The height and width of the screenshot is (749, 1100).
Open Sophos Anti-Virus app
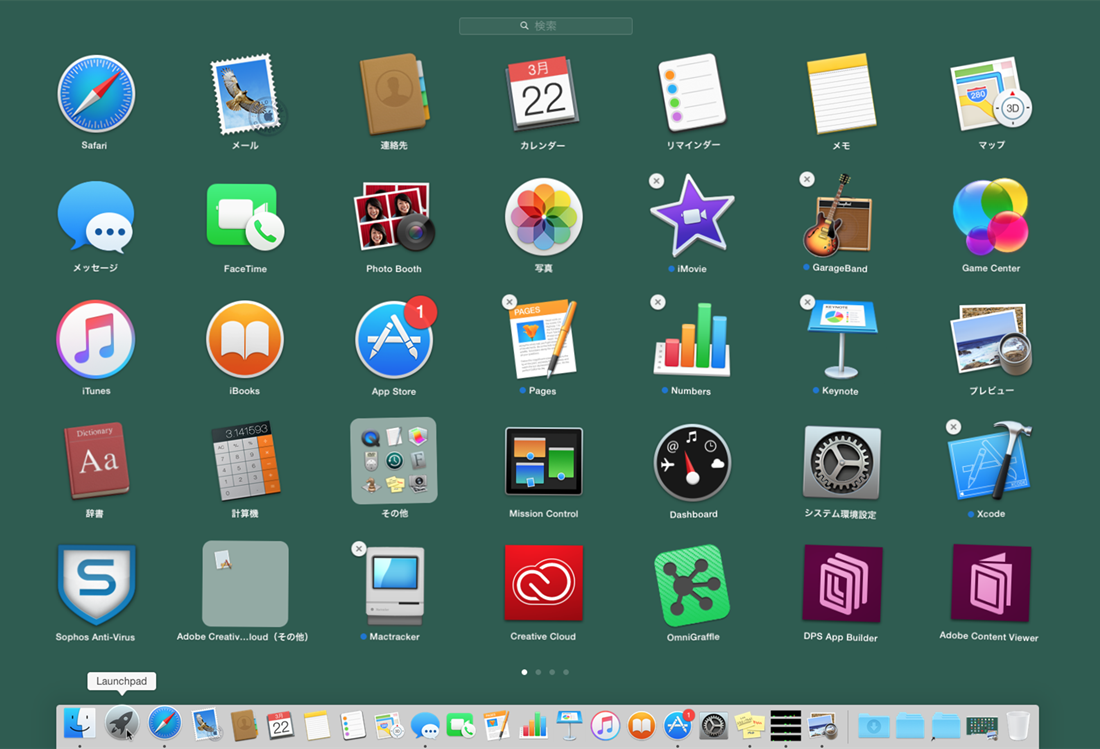click(x=95, y=585)
